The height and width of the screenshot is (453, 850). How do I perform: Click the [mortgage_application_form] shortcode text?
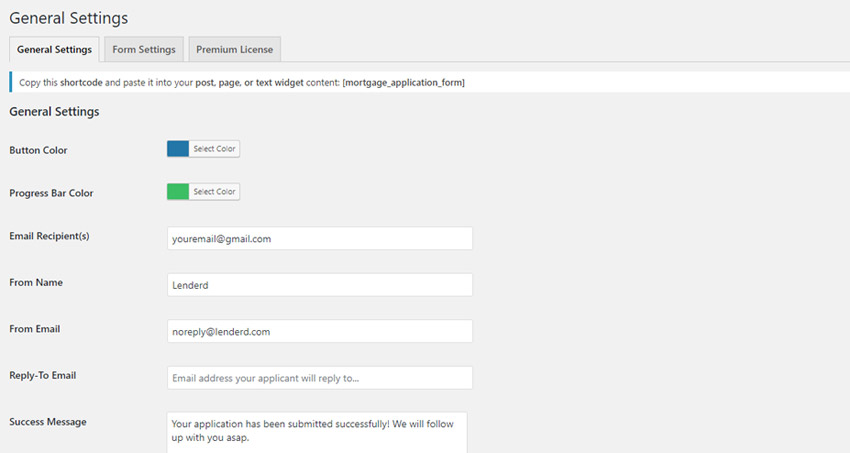403,82
